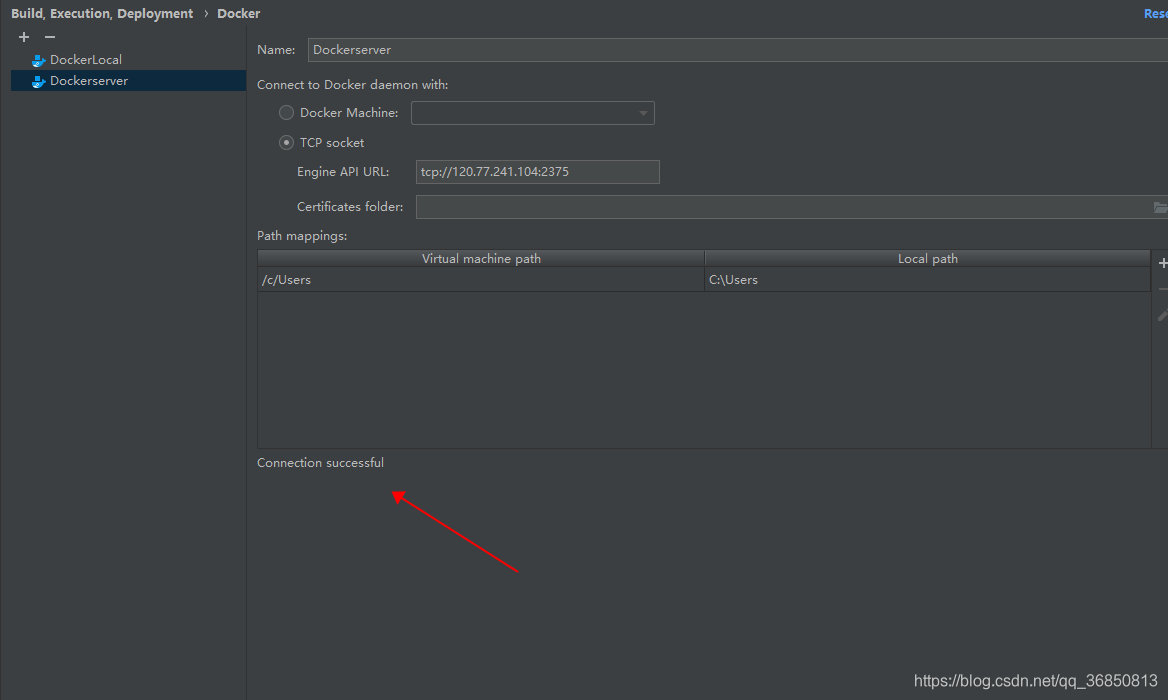This screenshot has height=700, width=1168.
Task: Click the Docker Machine dropdown arrow
Action: (x=644, y=112)
